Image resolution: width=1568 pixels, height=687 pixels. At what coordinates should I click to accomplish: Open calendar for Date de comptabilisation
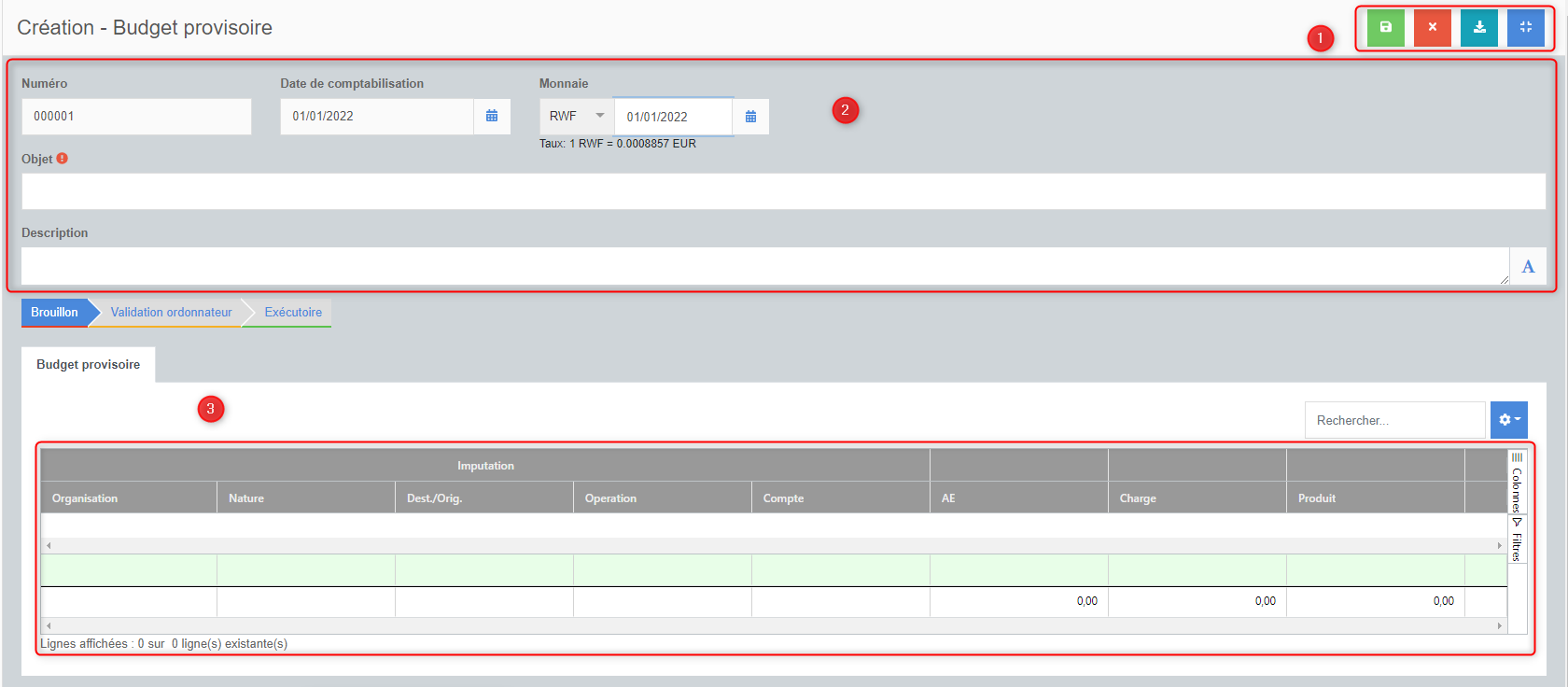(492, 117)
